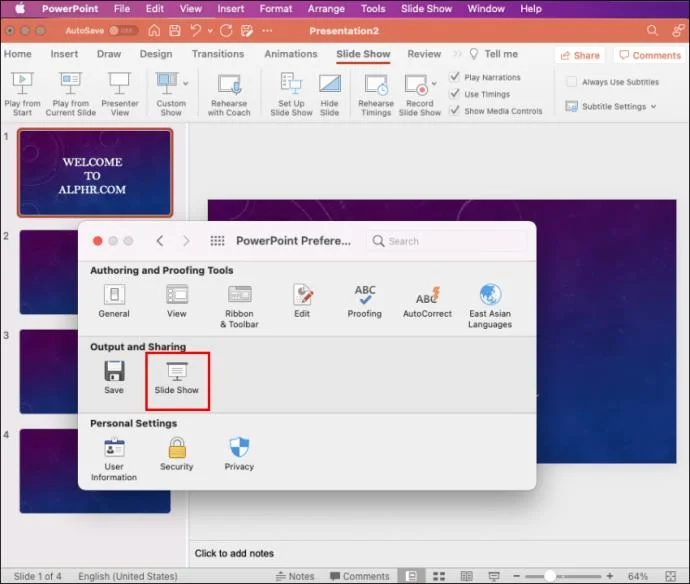This screenshot has width=690, height=584.
Task: Show all preferences grid icon
Action: (217, 241)
